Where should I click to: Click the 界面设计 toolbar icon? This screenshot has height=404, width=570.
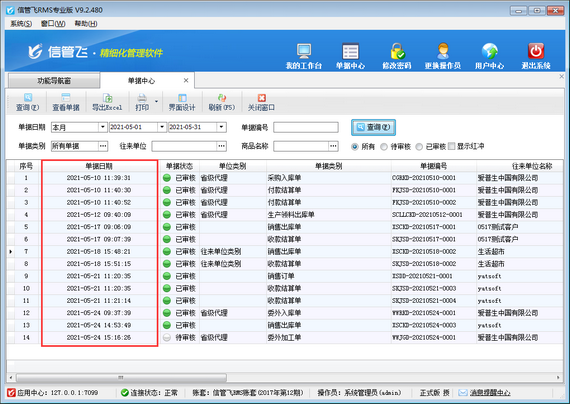(x=182, y=98)
